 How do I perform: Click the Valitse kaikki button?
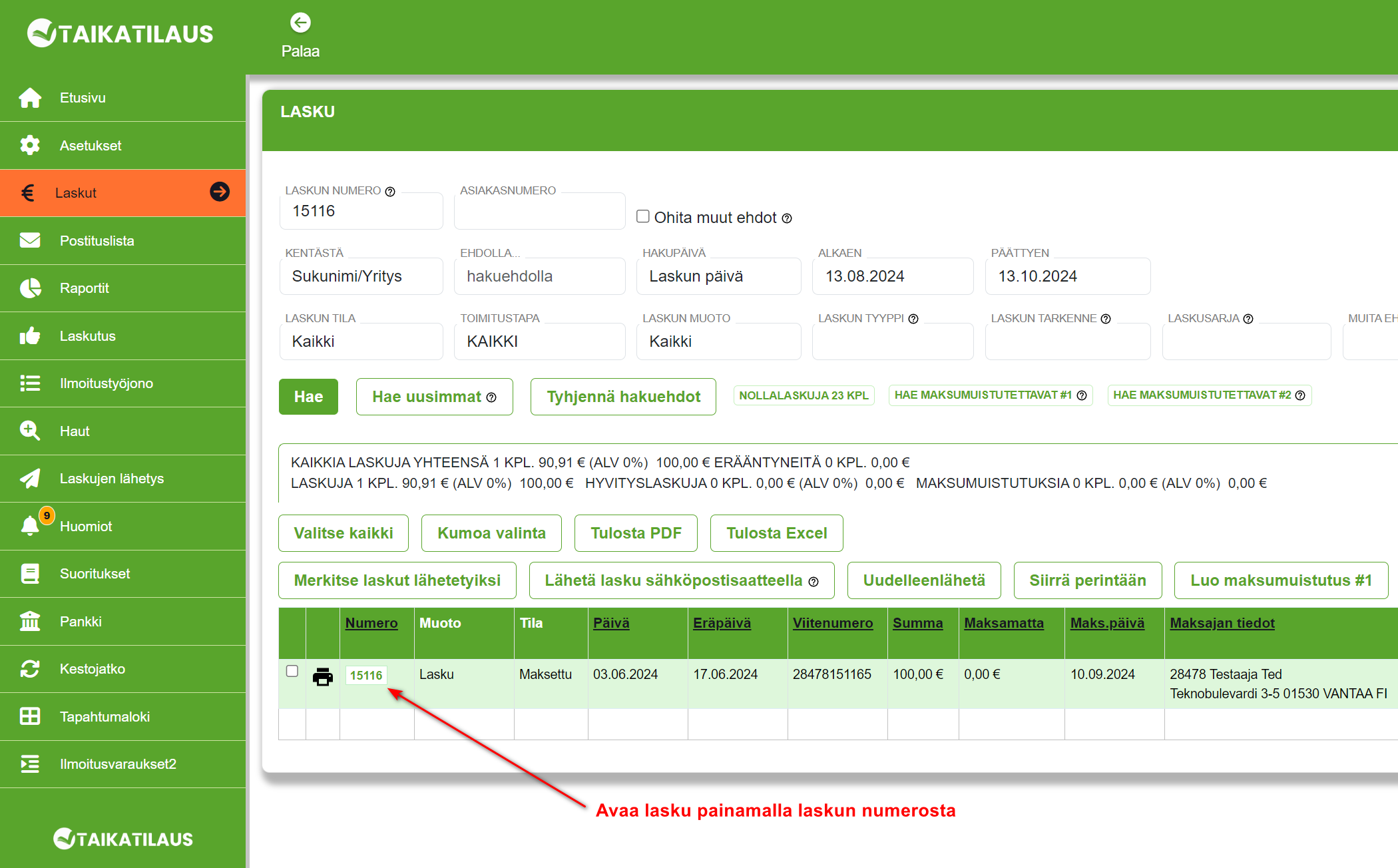(344, 533)
